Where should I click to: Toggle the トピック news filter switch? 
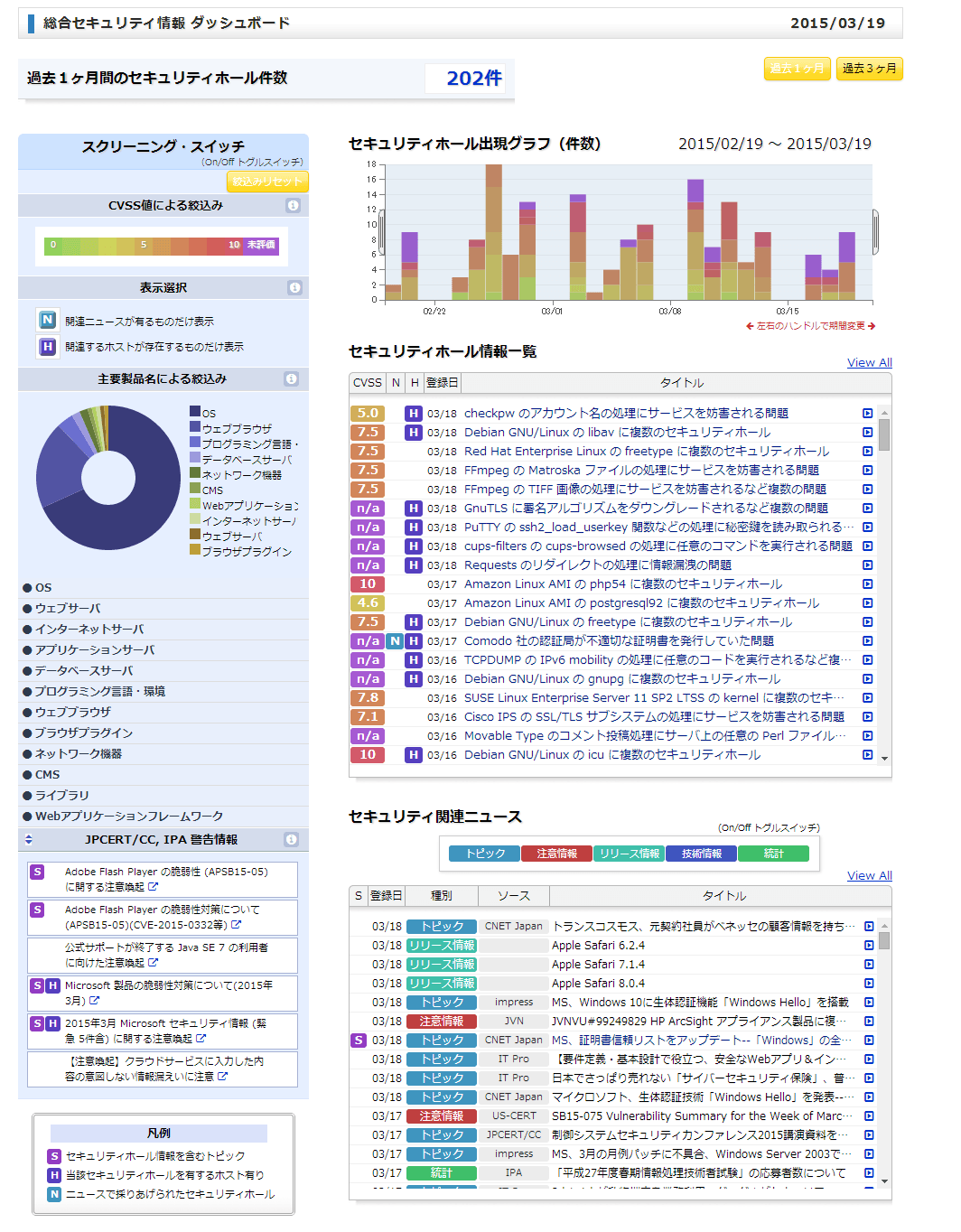click(484, 854)
